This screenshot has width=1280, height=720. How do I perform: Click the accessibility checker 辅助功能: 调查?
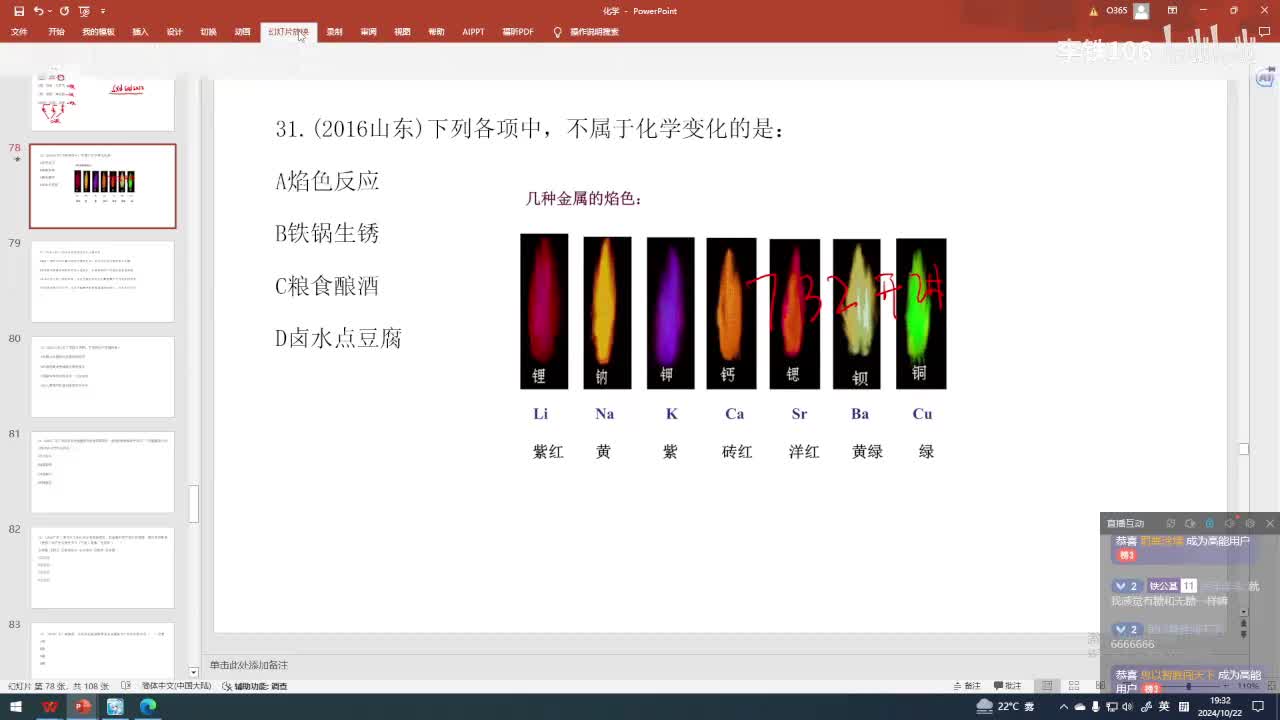click(x=254, y=686)
